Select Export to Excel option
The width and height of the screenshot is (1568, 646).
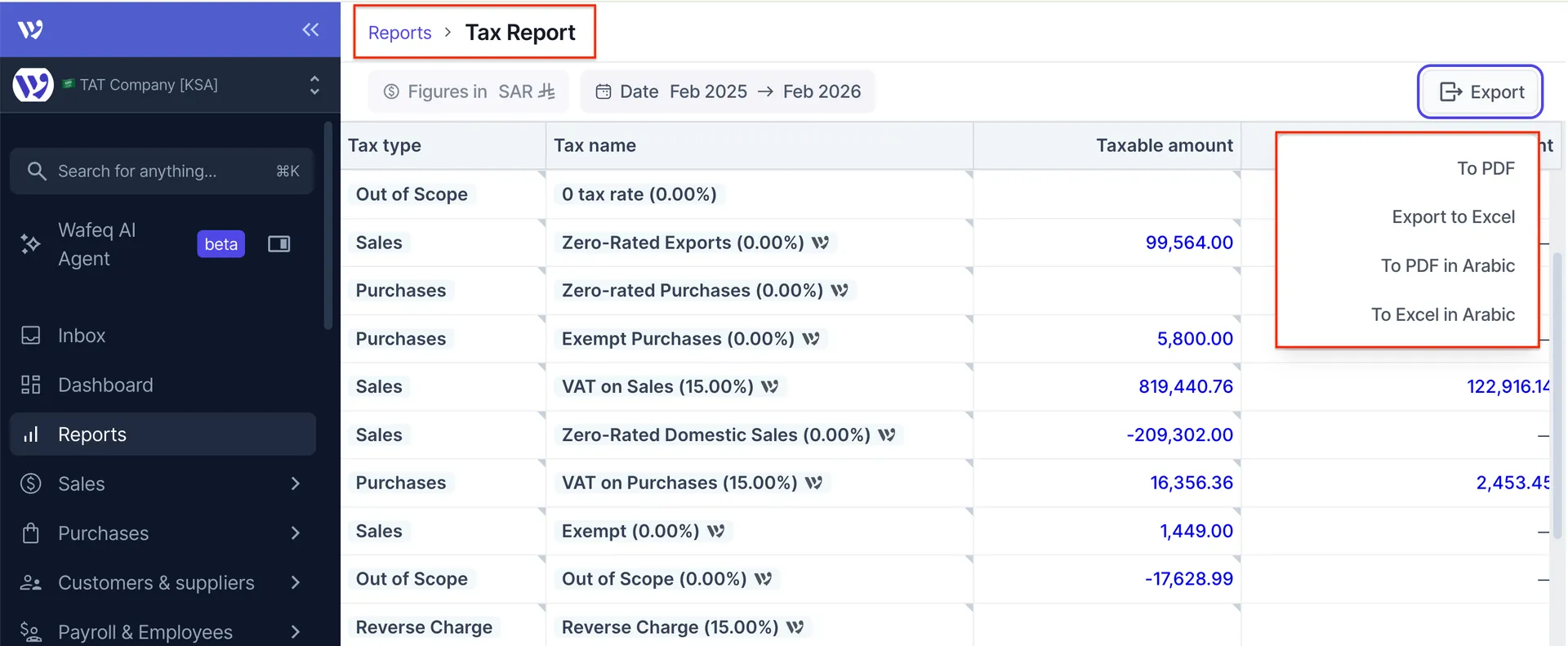tap(1453, 217)
